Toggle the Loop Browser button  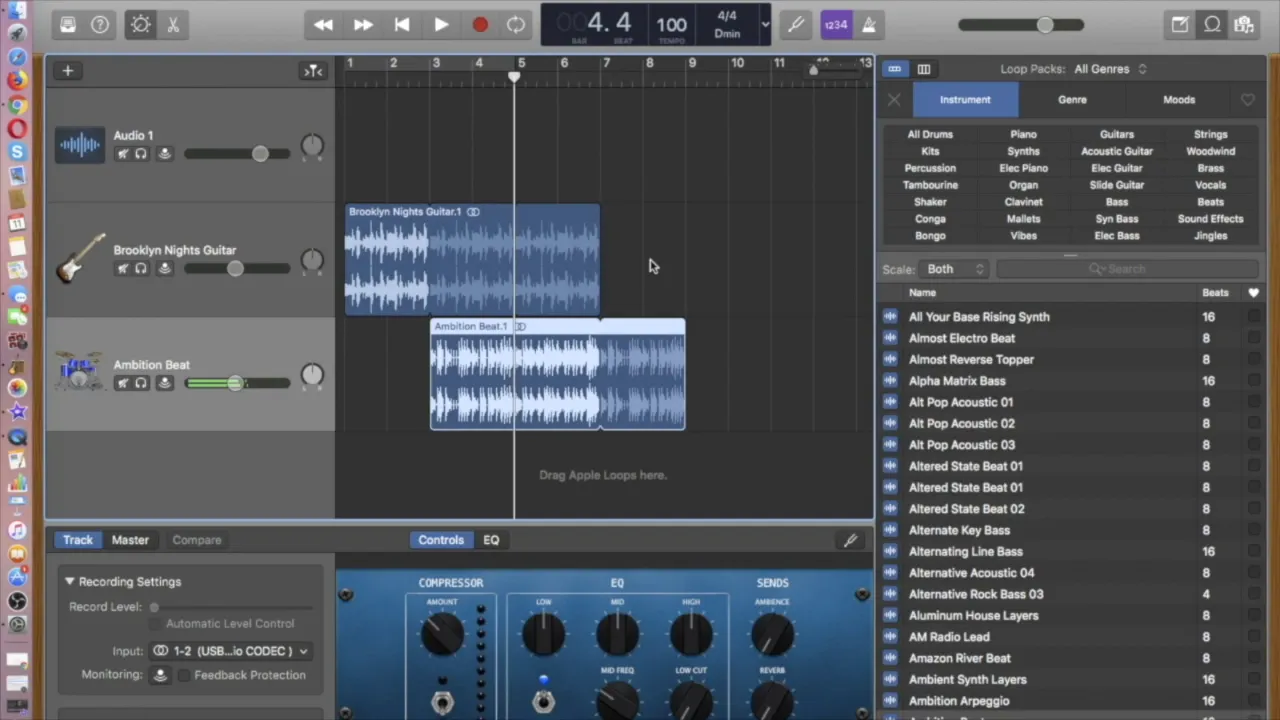(x=1212, y=25)
